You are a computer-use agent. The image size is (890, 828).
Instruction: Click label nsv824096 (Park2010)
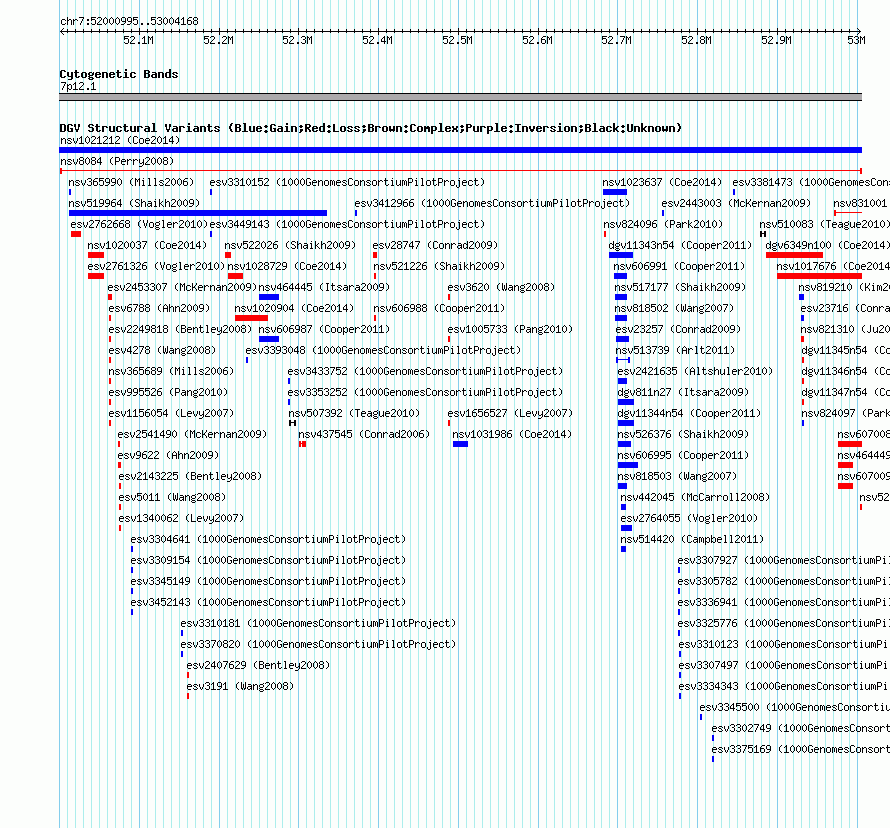click(x=663, y=224)
